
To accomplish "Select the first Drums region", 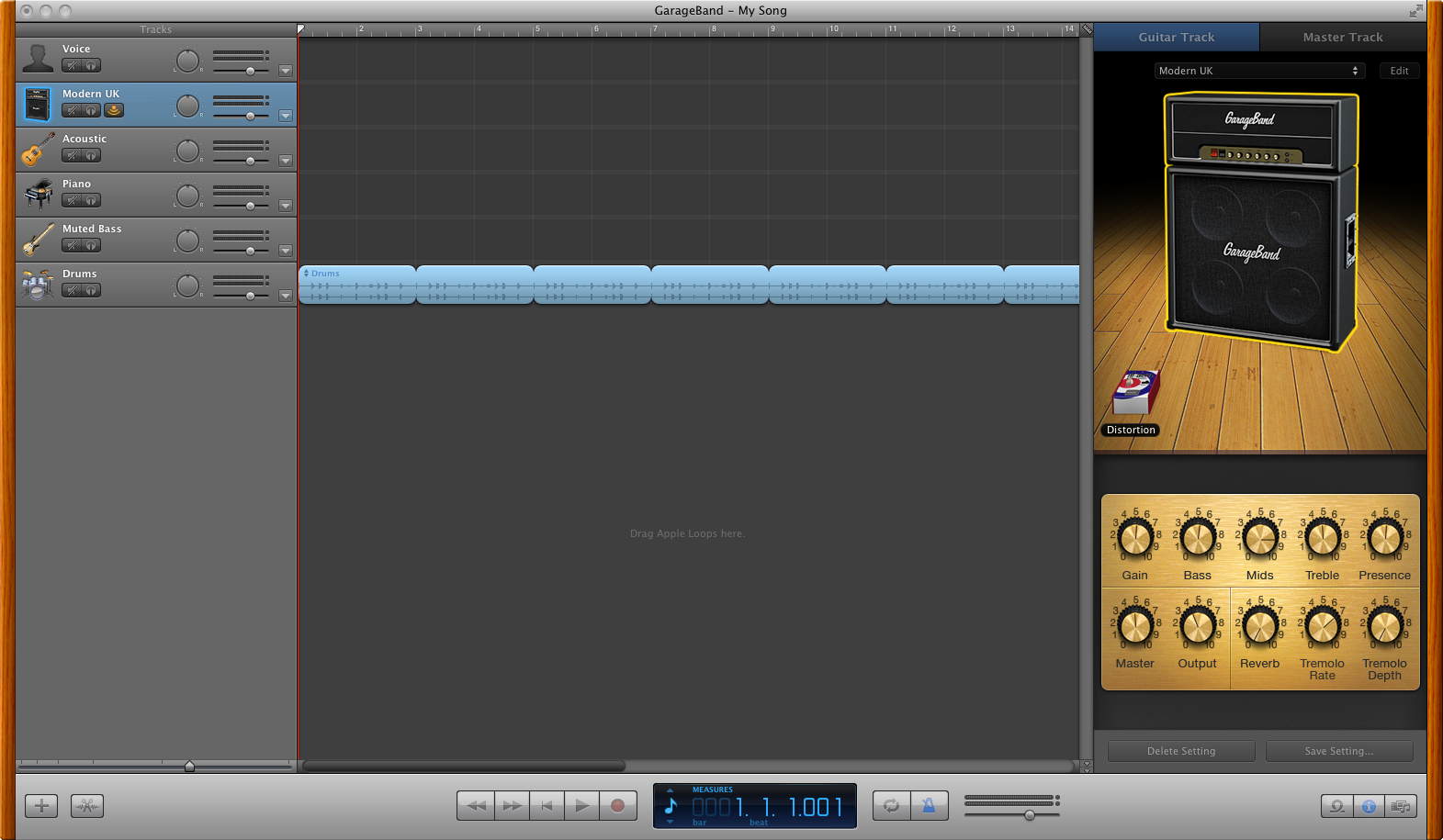I will click(357, 285).
